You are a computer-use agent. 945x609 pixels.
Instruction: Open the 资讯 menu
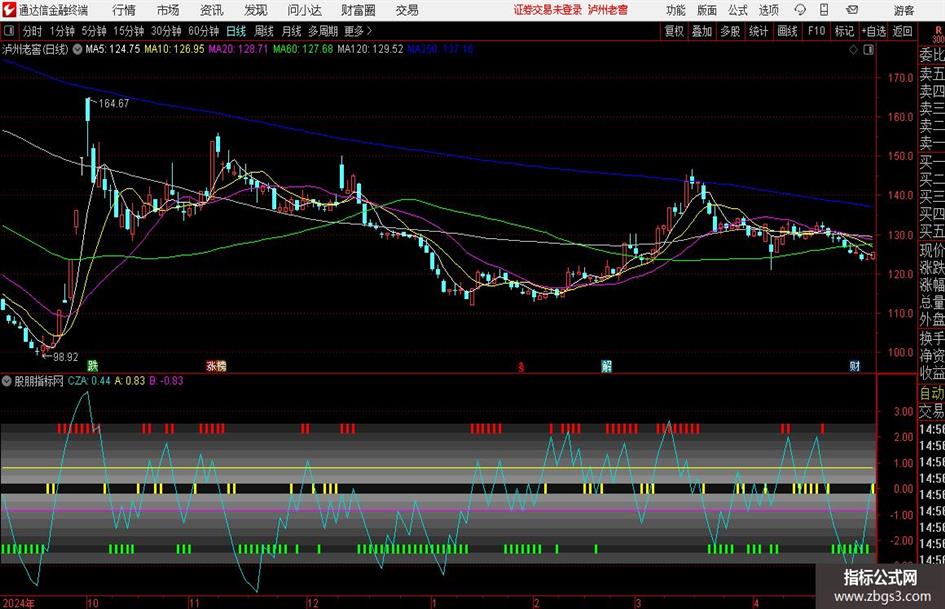pos(212,10)
